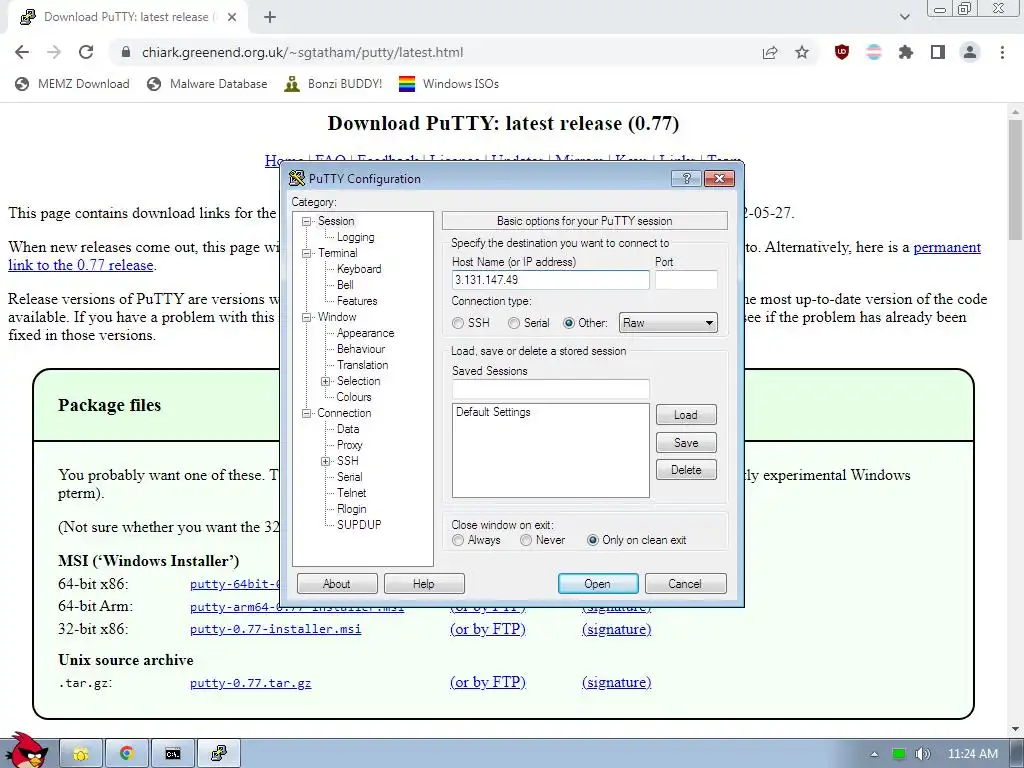Open a new tab with plus button
Viewport: 1024px width, 768px height.
click(270, 17)
